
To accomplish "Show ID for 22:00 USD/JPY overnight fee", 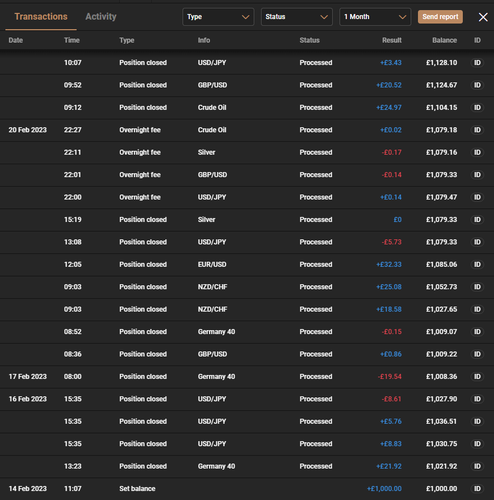I will (477, 197).
